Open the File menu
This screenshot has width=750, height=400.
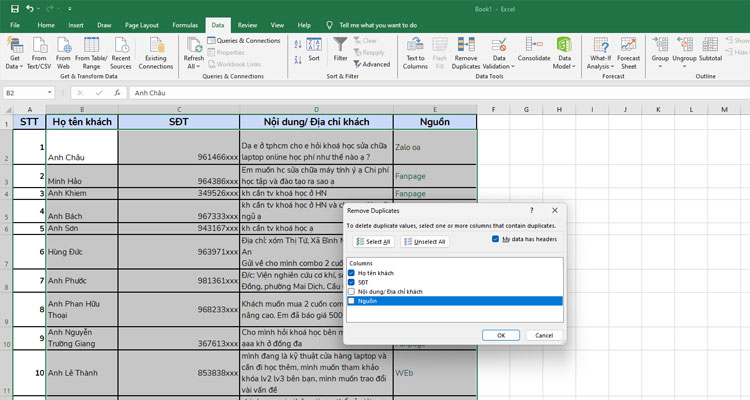(15, 25)
